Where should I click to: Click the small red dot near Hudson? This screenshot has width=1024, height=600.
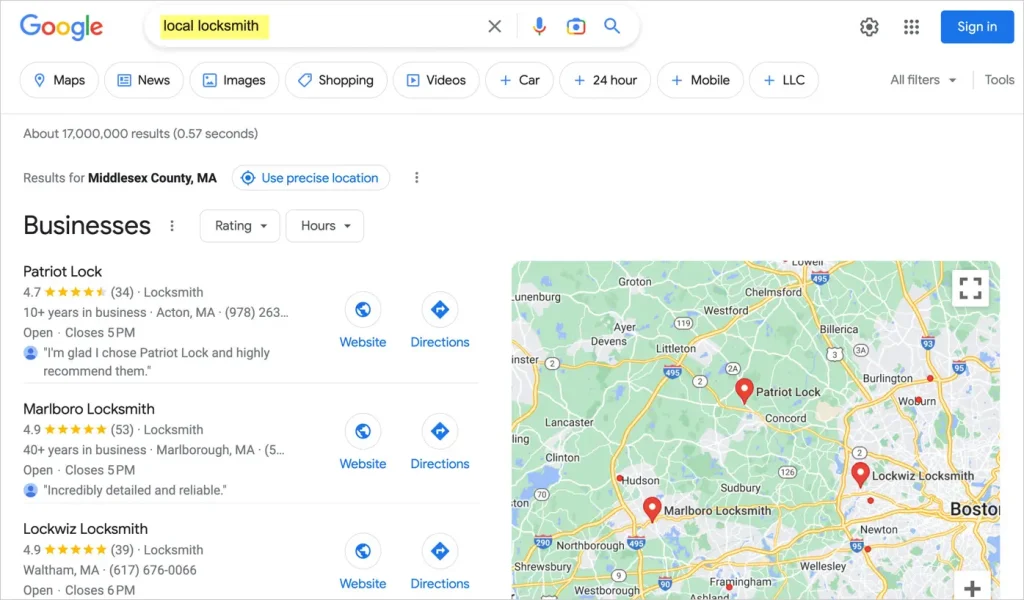(619, 479)
